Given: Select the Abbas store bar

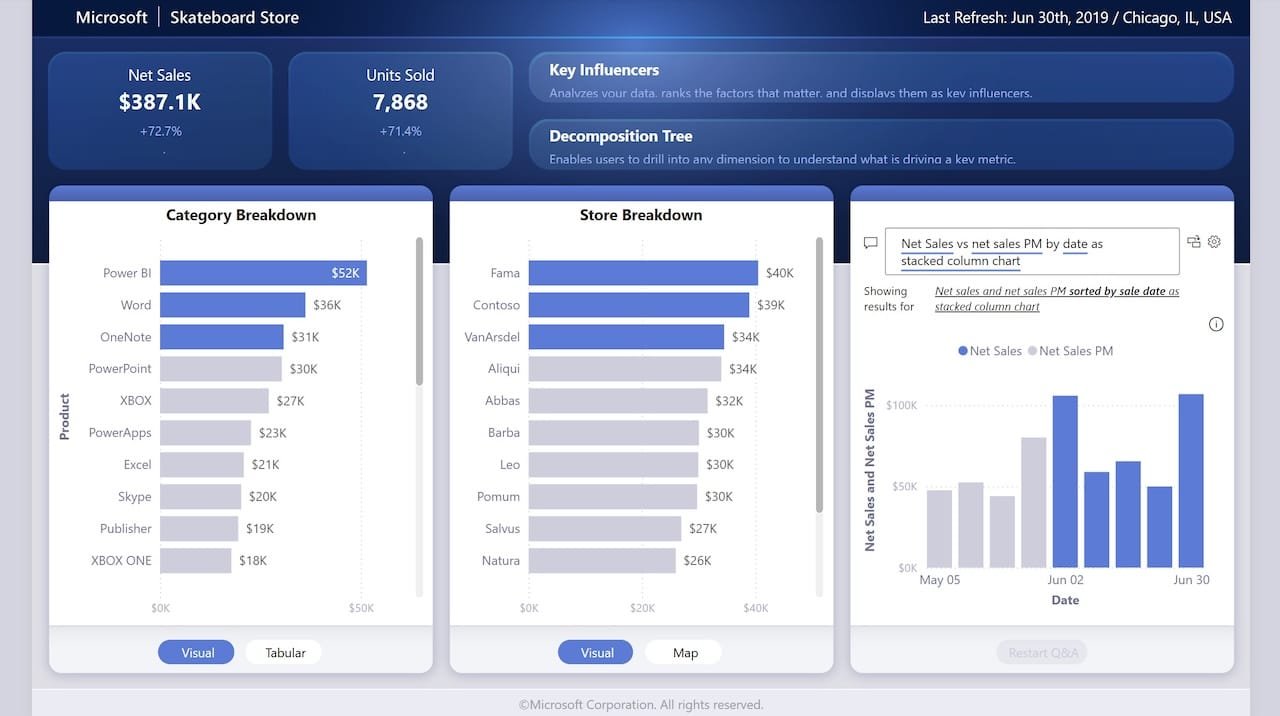Looking at the screenshot, I should coord(618,401).
